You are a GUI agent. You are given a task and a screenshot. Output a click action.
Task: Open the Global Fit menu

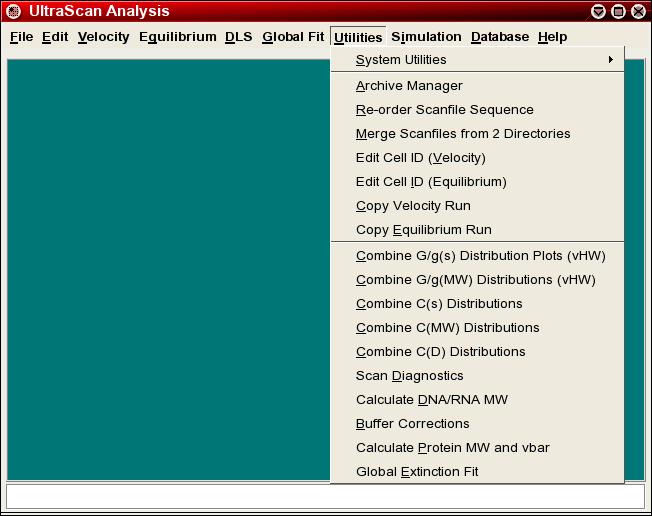293,37
